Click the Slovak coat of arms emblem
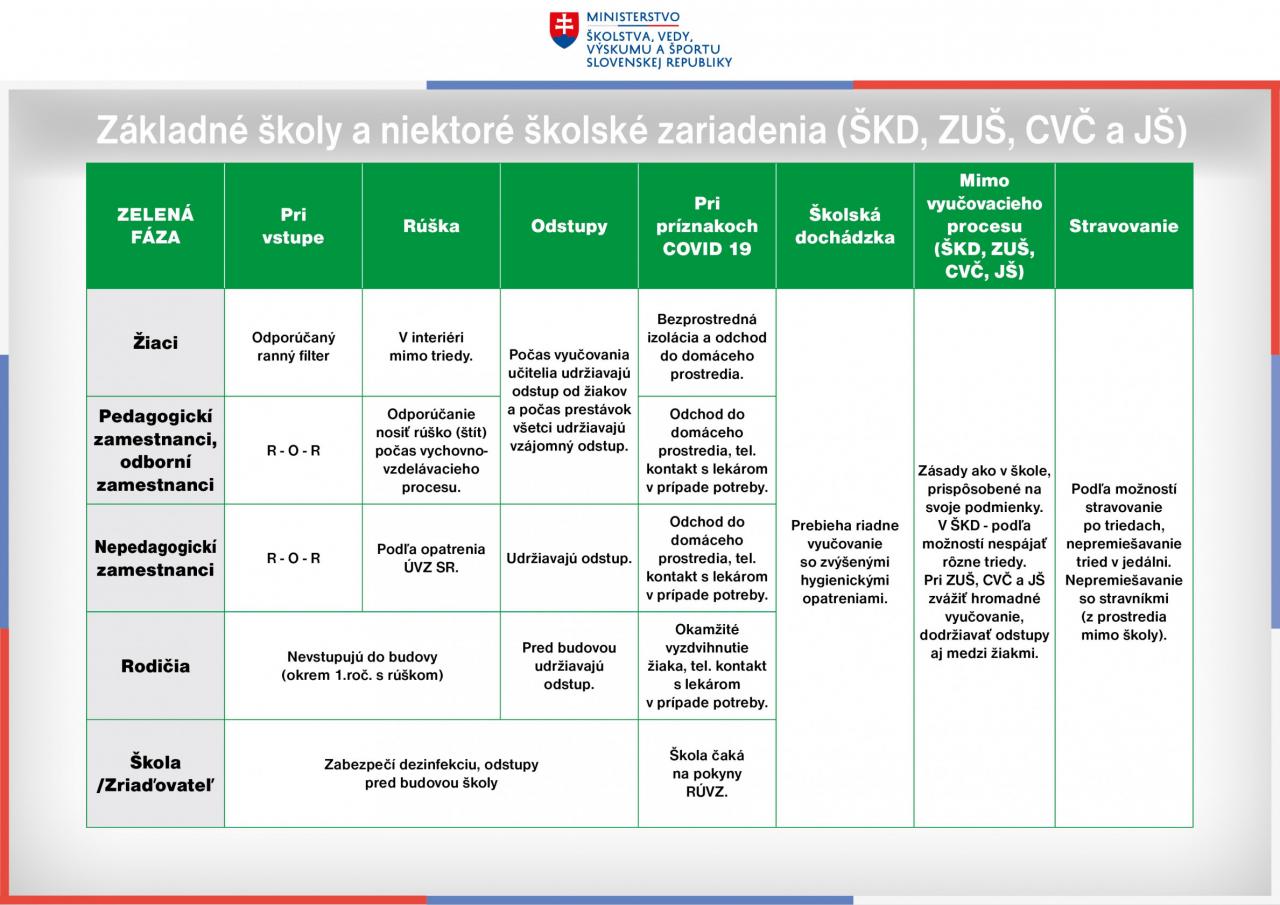This screenshot has width=1280, height=905. (564, 30)
